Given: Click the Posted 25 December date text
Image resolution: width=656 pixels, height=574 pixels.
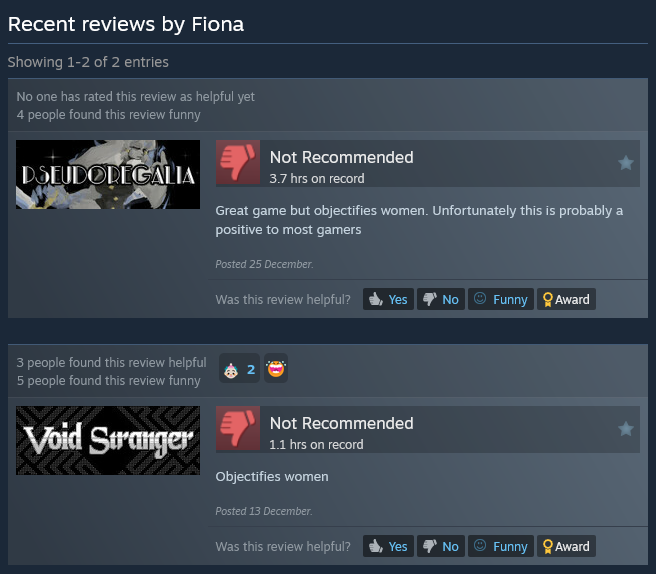Looking at the screenshot, I should [x=264, y=264].
